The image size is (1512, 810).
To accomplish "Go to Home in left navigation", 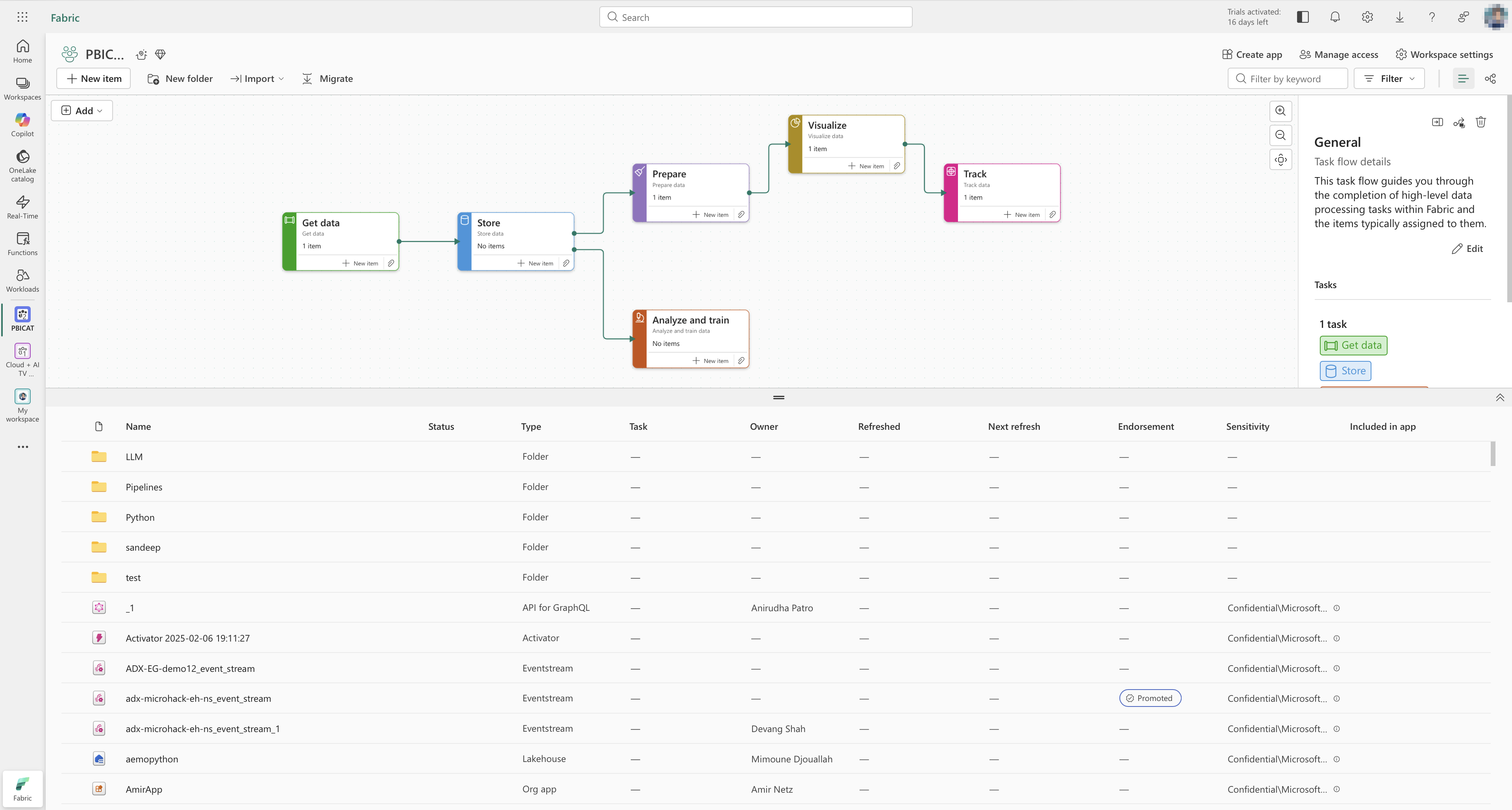I will click(22, 51).
